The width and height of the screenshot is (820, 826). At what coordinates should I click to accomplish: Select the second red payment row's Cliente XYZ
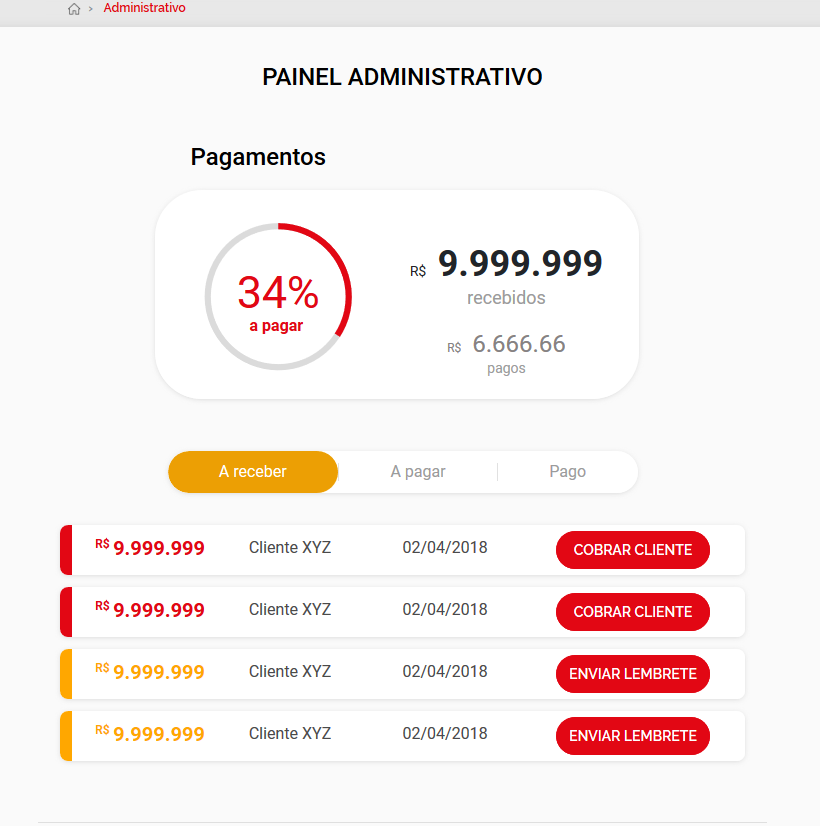290,609
